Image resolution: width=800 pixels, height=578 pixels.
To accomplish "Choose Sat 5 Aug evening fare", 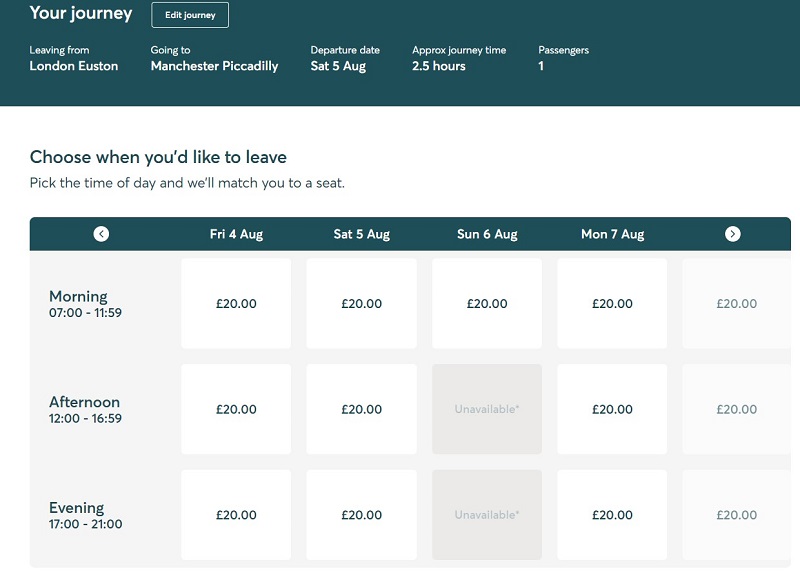I will (362, 515).
